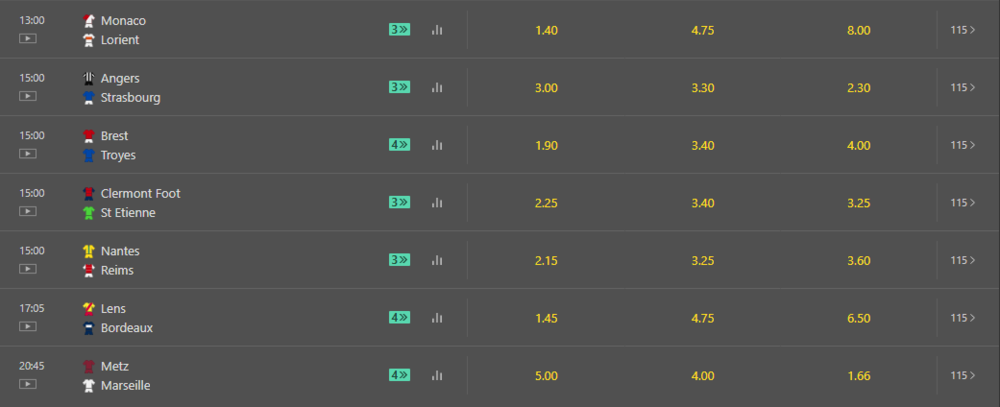Open stats bars icon for Clermont Foot match

(437, 202)
